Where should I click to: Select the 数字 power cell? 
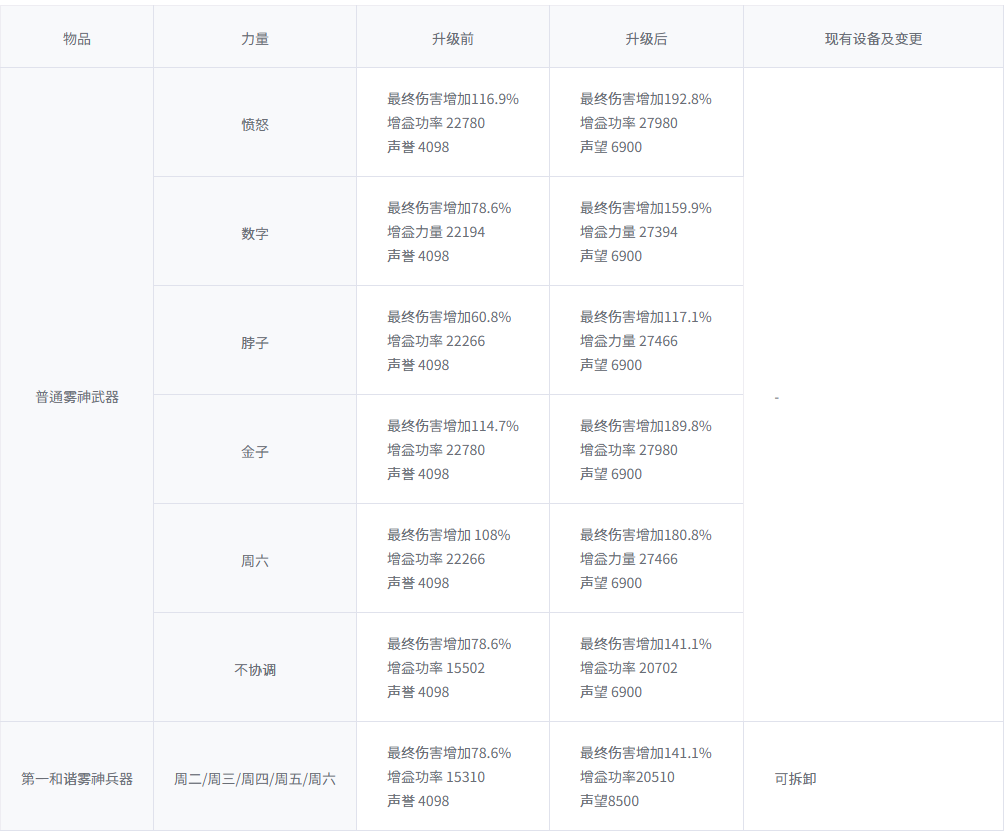[x=254, y=231]
